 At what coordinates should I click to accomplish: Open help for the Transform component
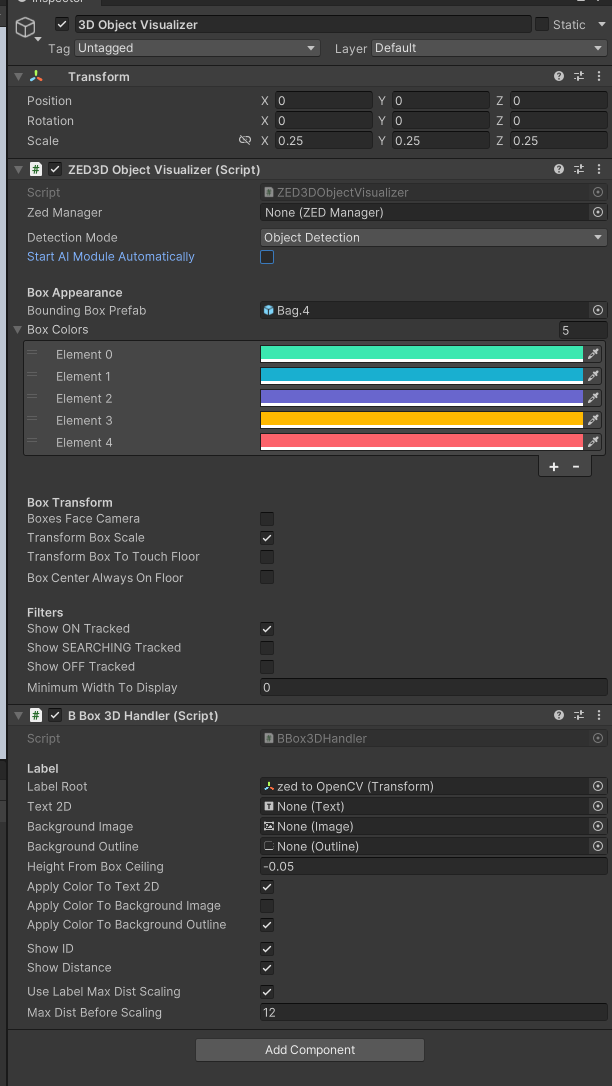(558, 76)
